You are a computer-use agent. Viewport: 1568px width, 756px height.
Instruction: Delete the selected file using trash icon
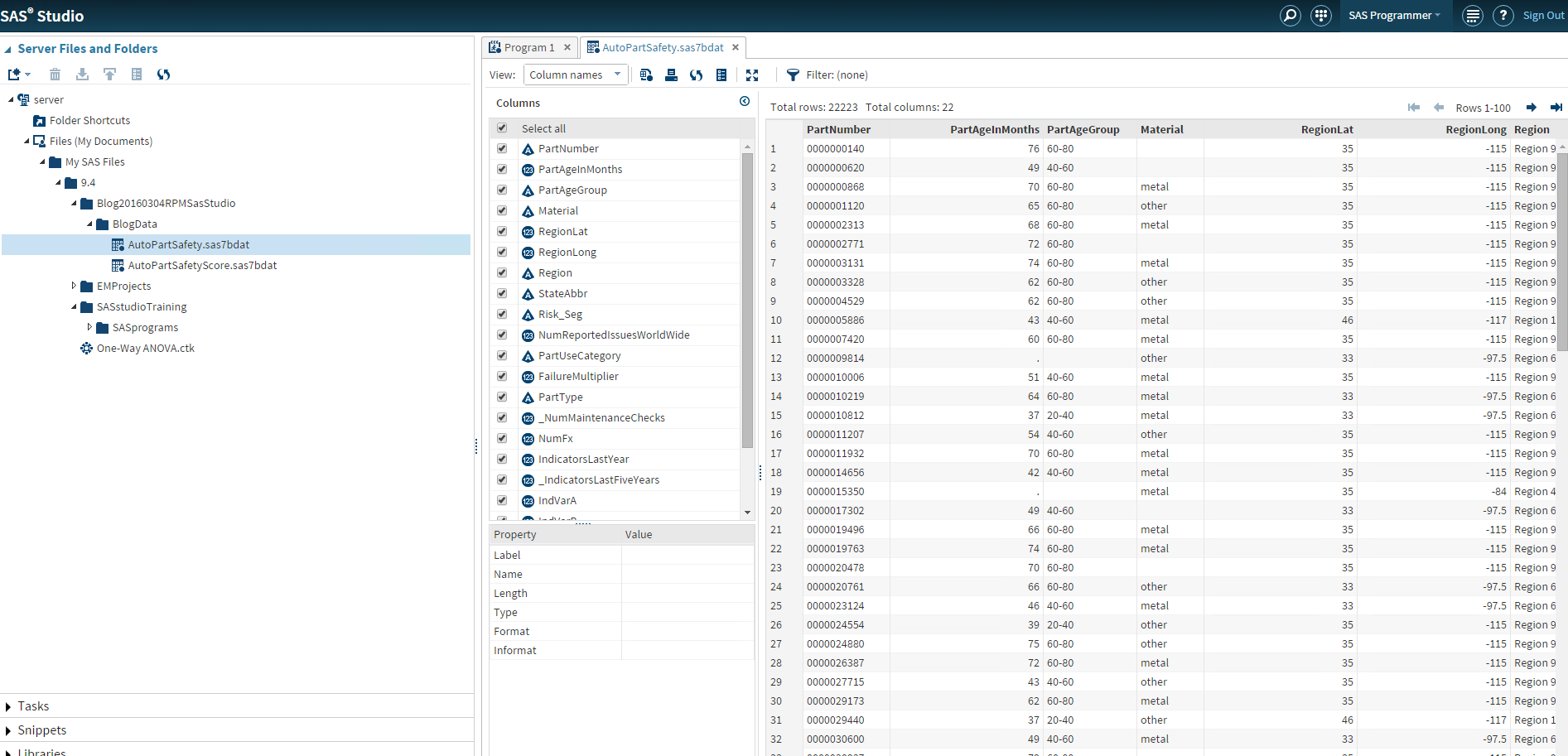click(x=55, y=74)
